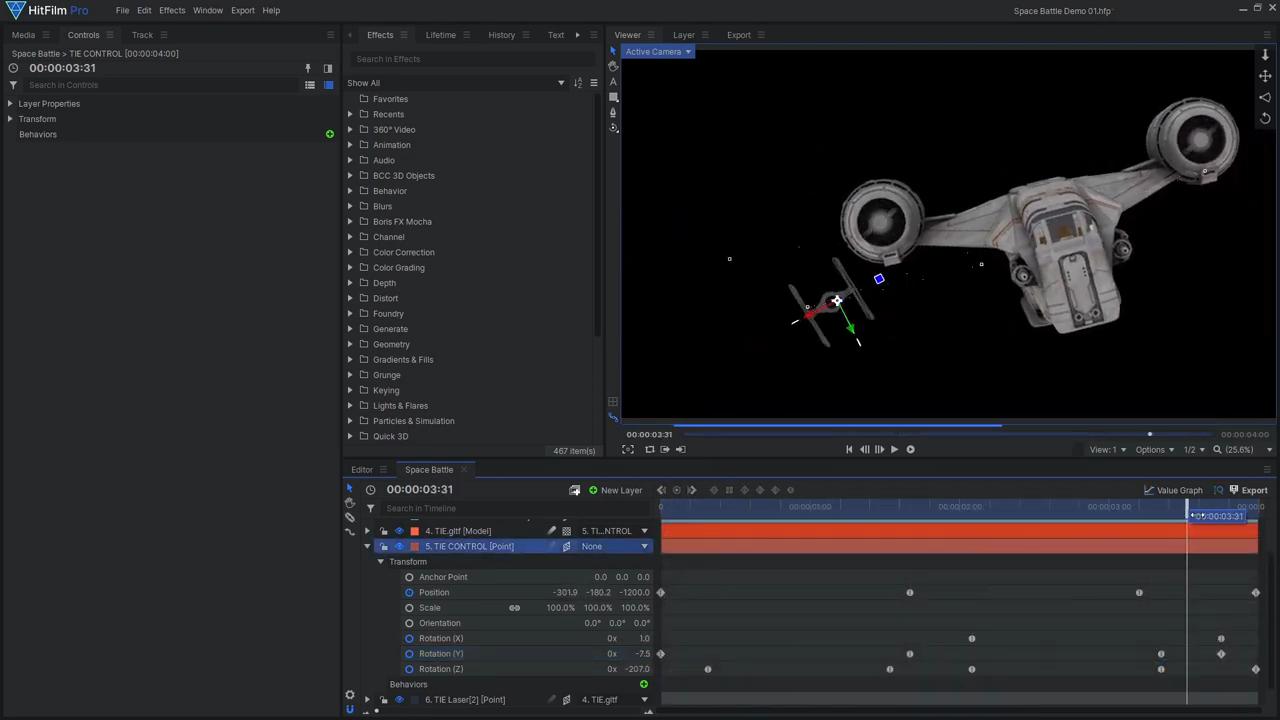The image size is (1280, 720).
Task: Switch to the Media tab
Action: pos(23,35)
